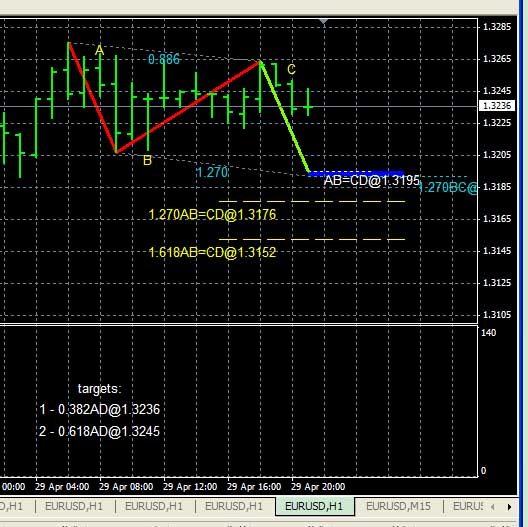Select the yellow point B label

pyautogui.click(x=147, y=160)
